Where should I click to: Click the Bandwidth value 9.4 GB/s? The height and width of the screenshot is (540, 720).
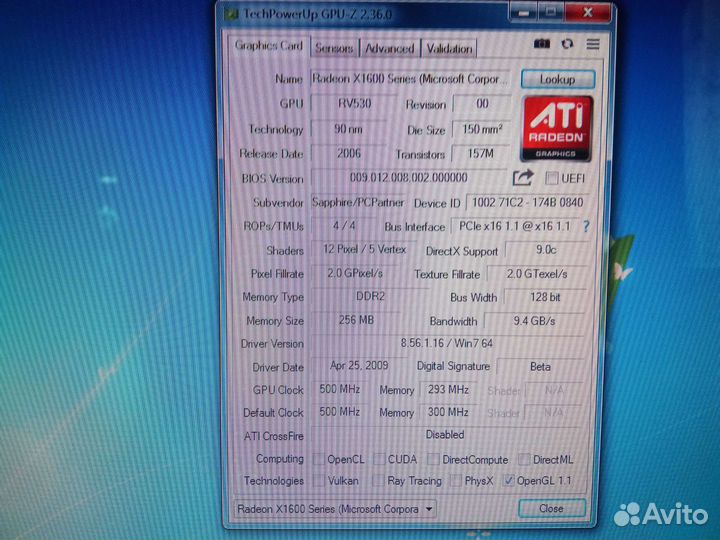click(534, 321)
